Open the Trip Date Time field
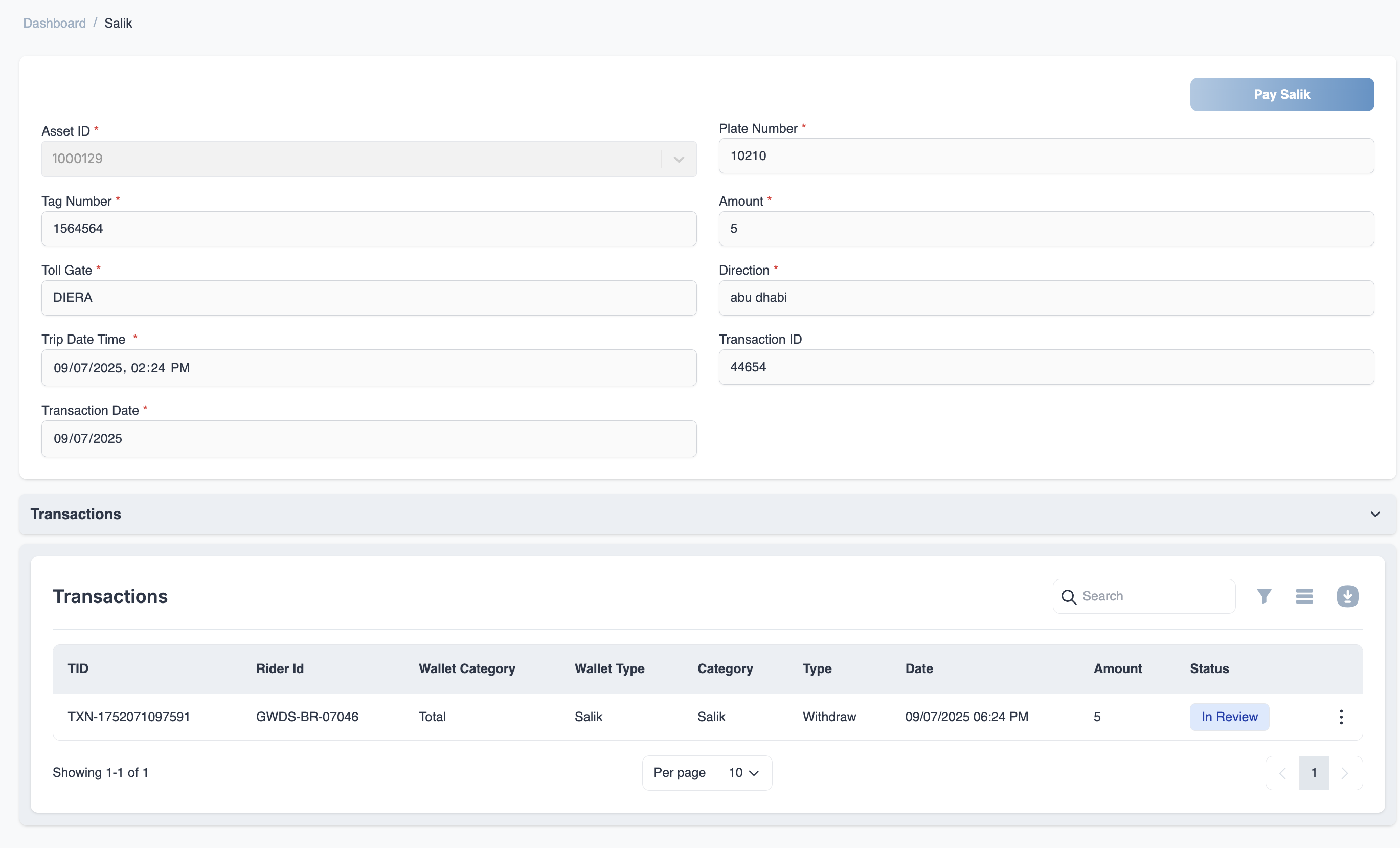The height and width of the screenshot is (848, 1400). [x=369, y=368]
